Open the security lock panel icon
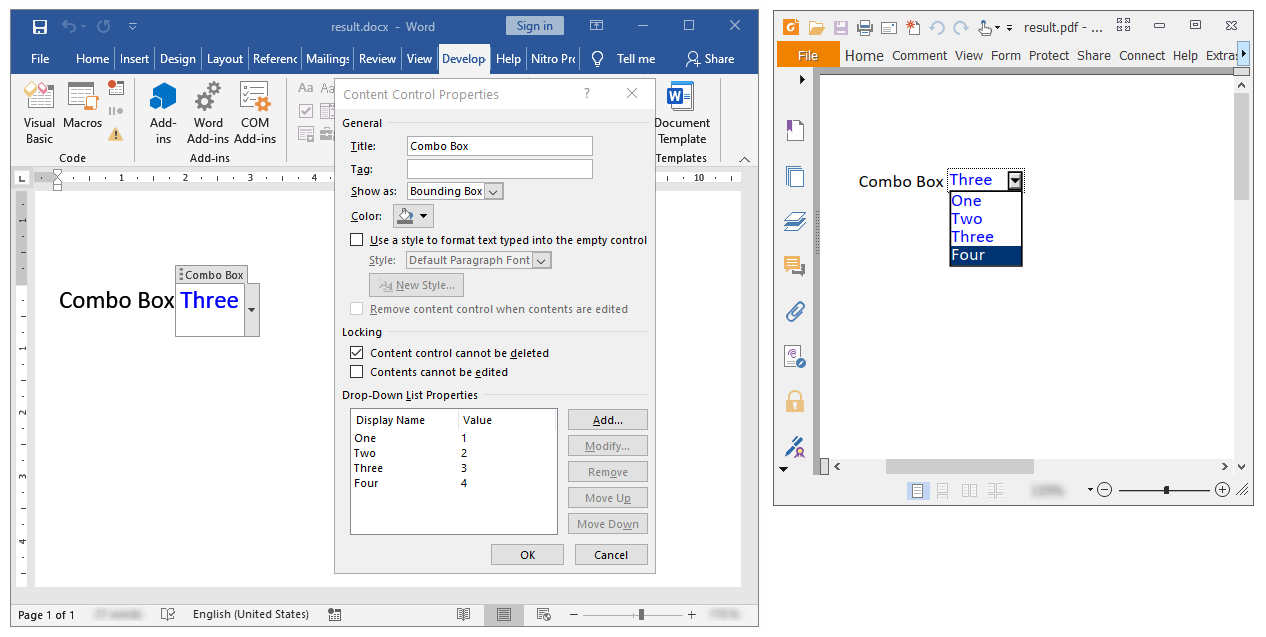The height and width of the screenshot is (637, 1266). [x=795, y=401]
